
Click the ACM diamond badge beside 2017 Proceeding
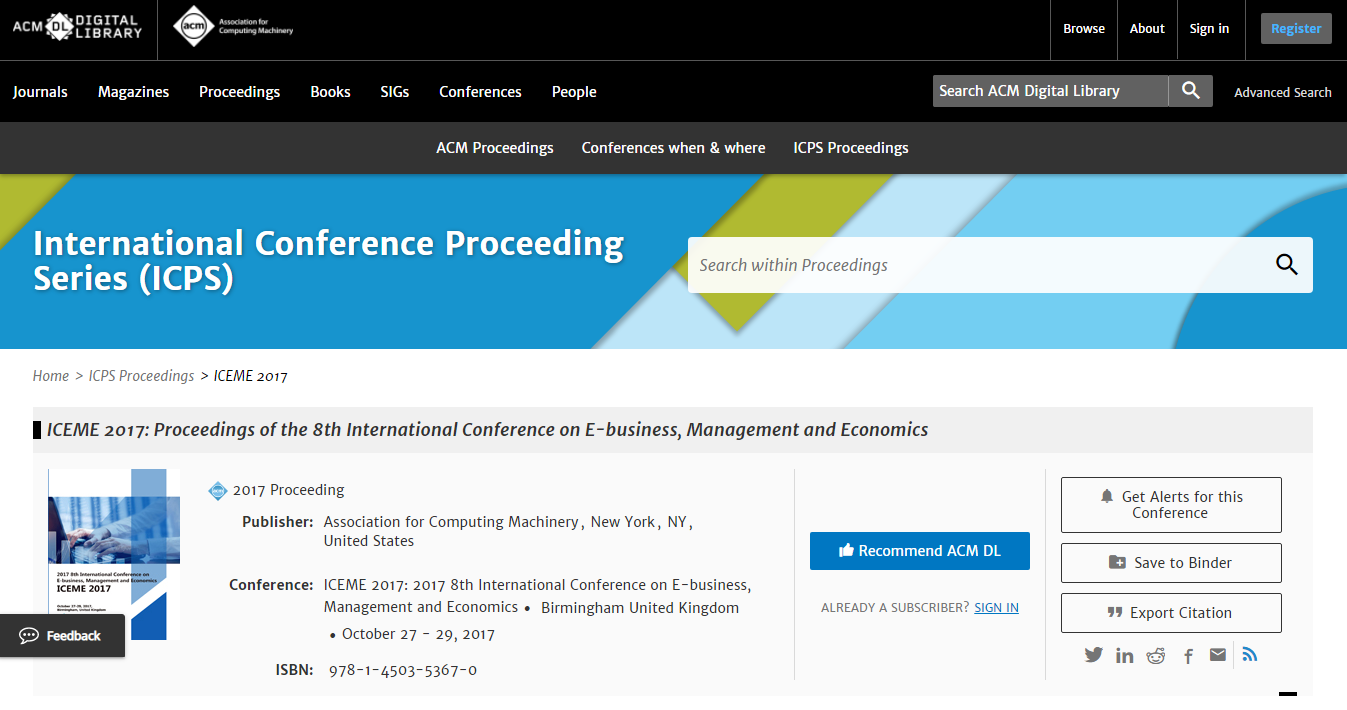point(218,490)
